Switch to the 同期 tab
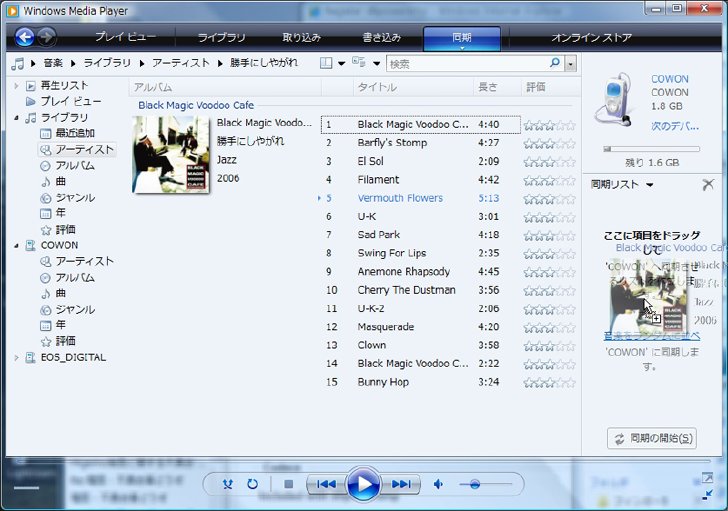 (462, 37)
